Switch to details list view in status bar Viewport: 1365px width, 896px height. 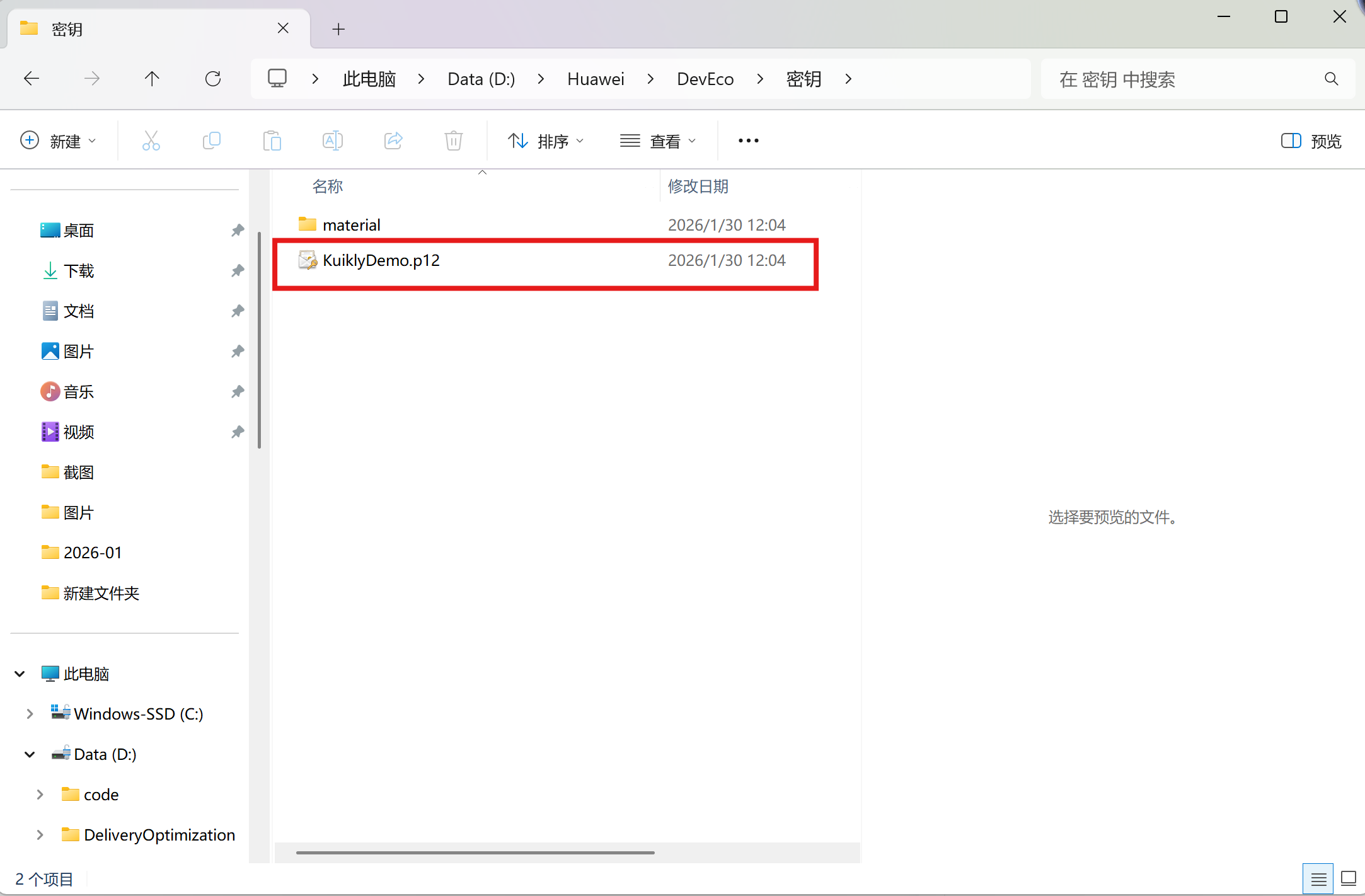pos(1318,878)
